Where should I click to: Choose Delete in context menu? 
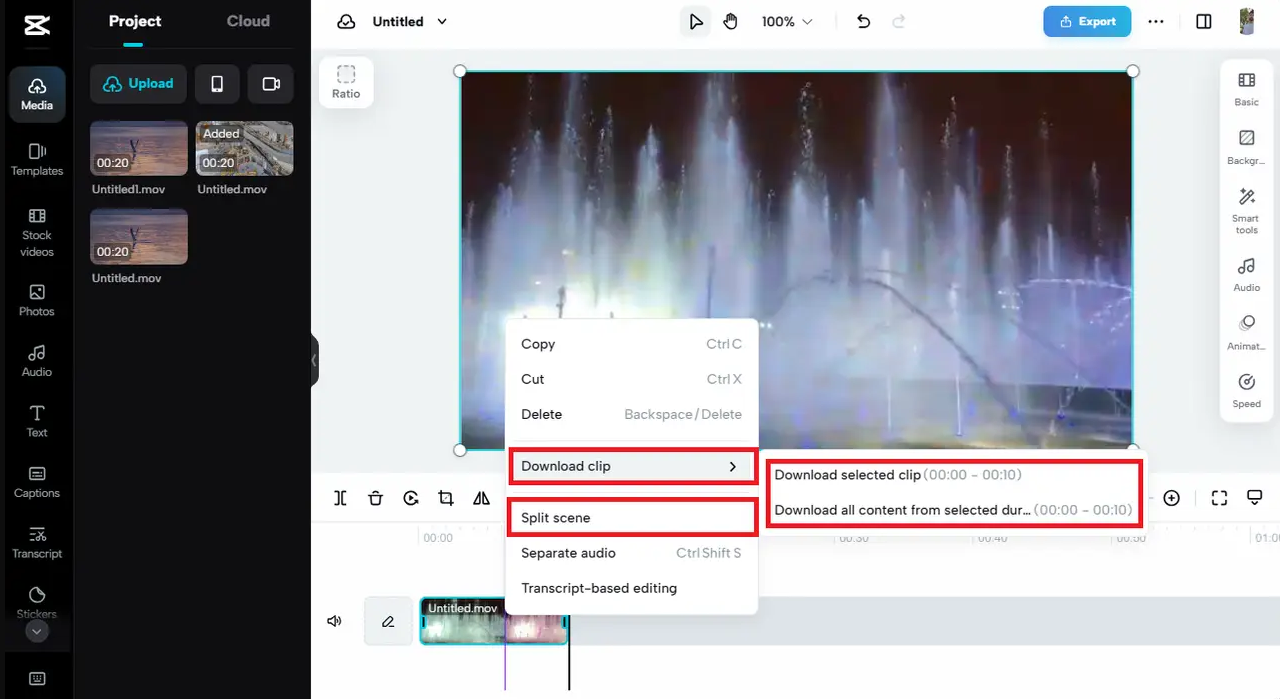632,414
